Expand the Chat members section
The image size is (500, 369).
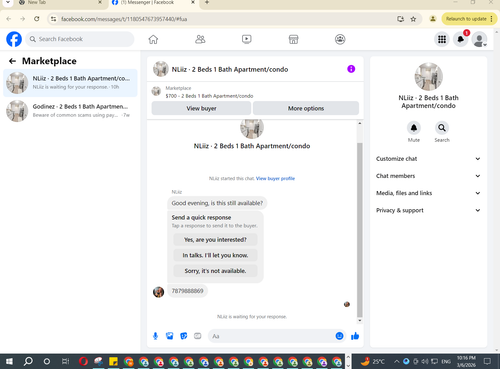428,176
